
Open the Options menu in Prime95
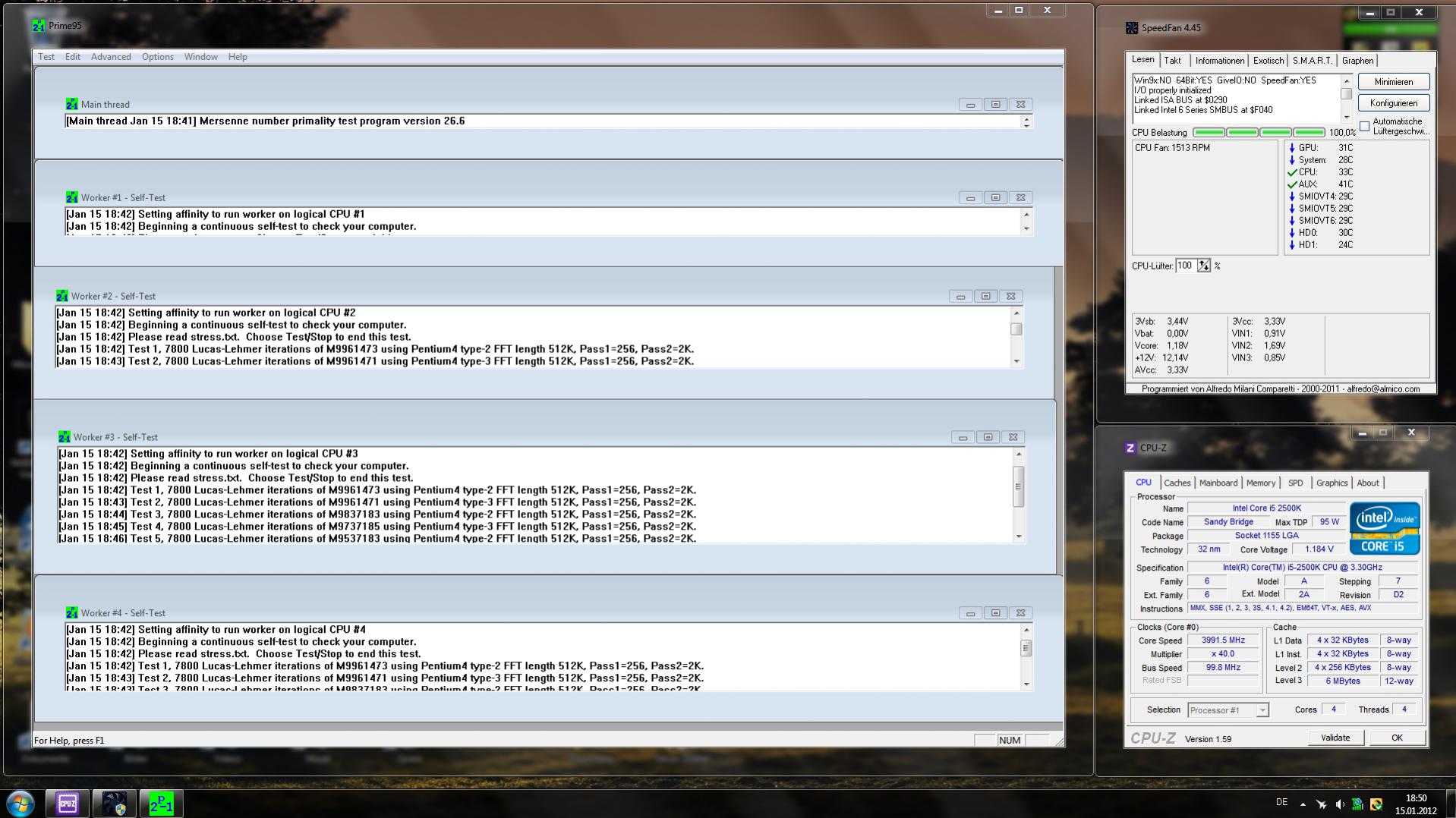click(158, 57)
